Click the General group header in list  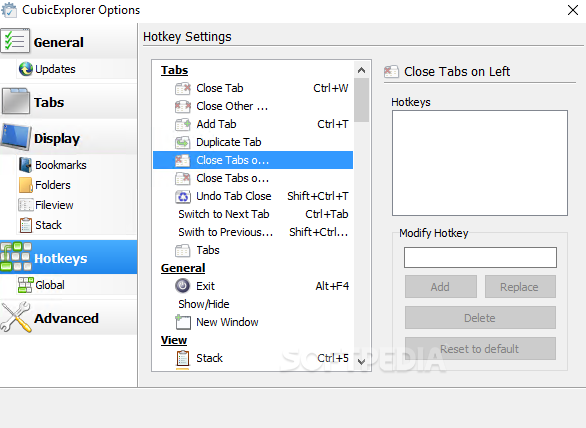(183, 268)
